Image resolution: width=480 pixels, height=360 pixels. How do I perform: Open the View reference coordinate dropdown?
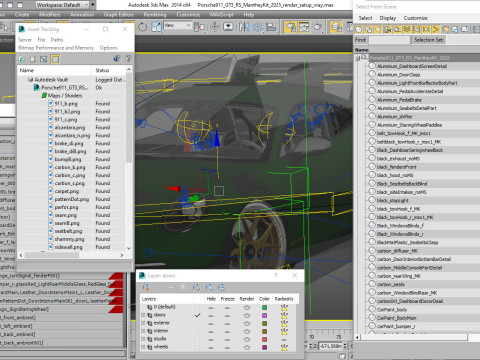(x=177, y=25)
